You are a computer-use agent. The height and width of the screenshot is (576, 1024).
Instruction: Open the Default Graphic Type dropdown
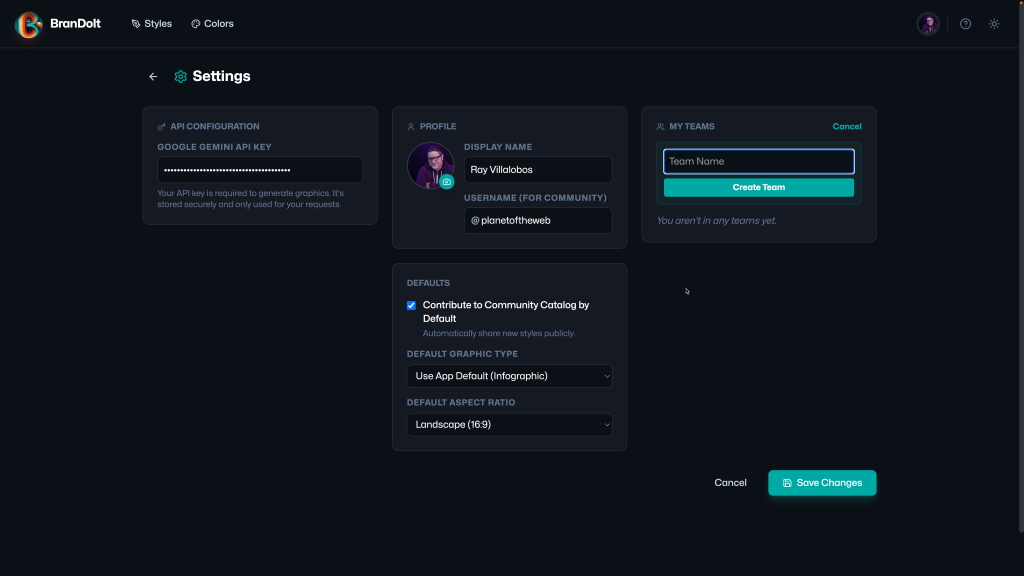point(509,376)
